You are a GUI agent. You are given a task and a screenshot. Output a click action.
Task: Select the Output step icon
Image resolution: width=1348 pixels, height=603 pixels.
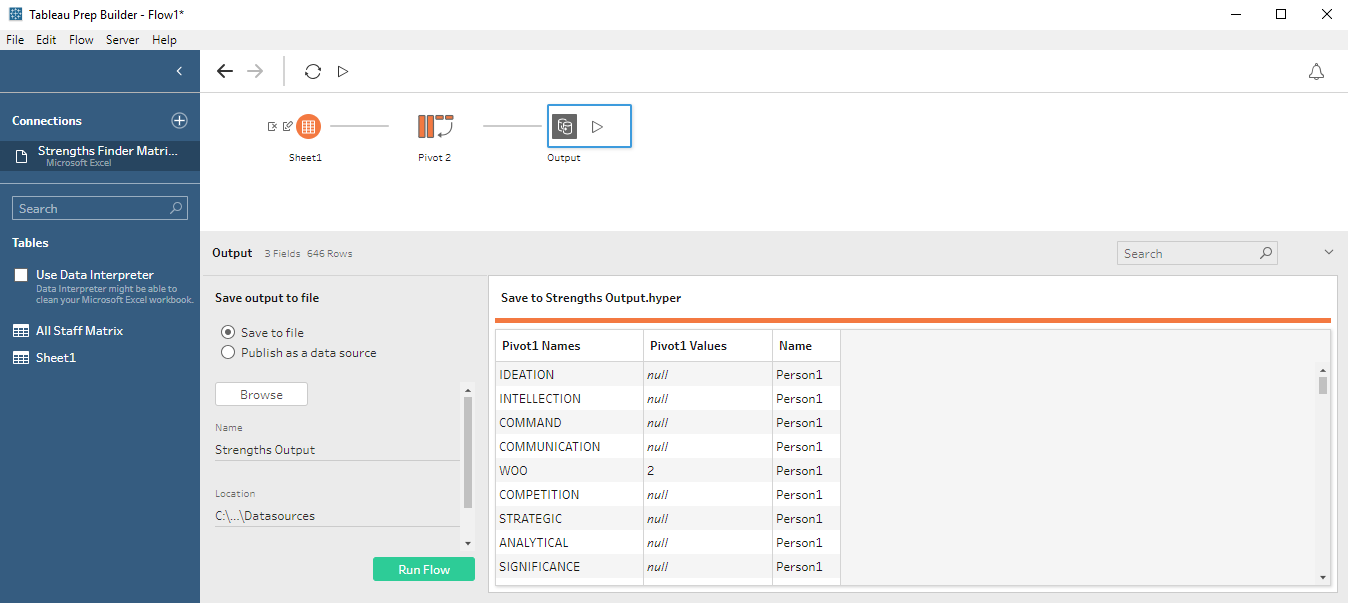pyautogui.click(x=565, y=126)
